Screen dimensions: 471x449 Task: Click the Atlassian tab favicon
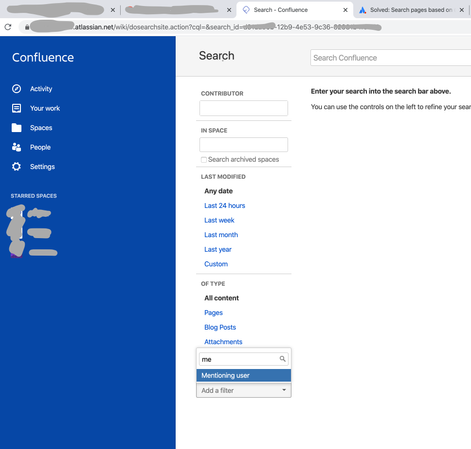tap(362, 10)
